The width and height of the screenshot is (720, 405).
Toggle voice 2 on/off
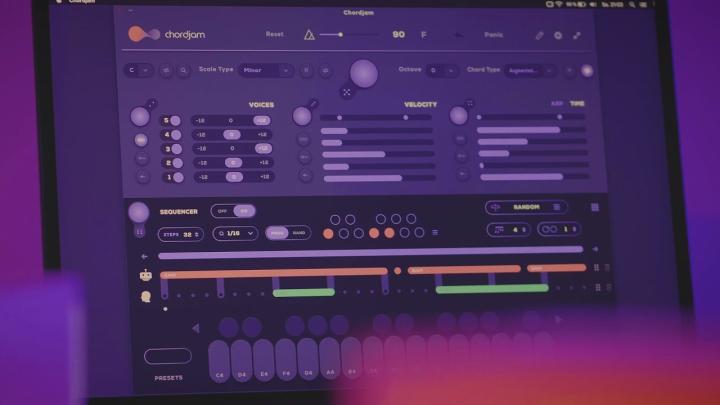(x=174, y=163)
